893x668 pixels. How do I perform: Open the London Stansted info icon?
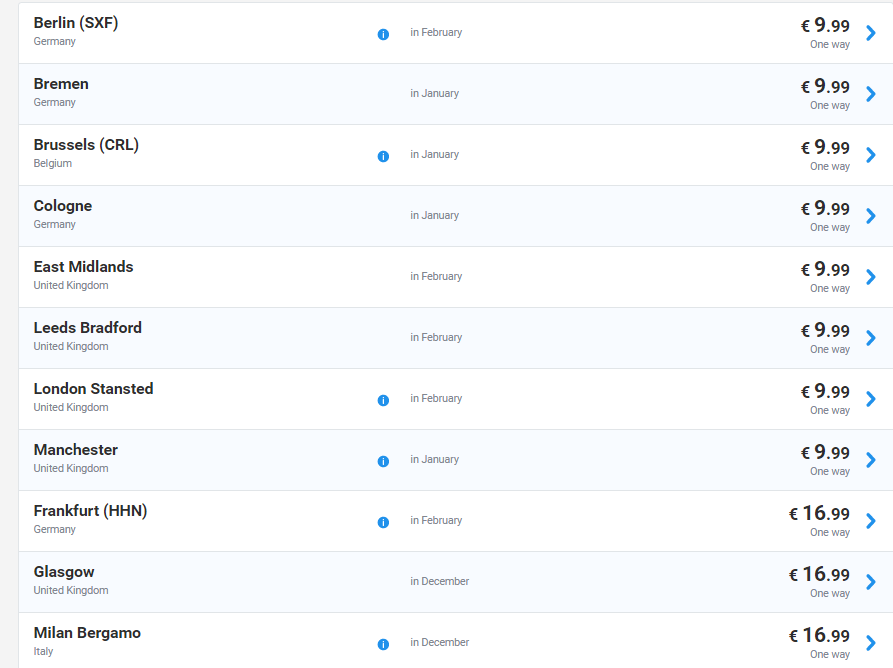(383, 400)
